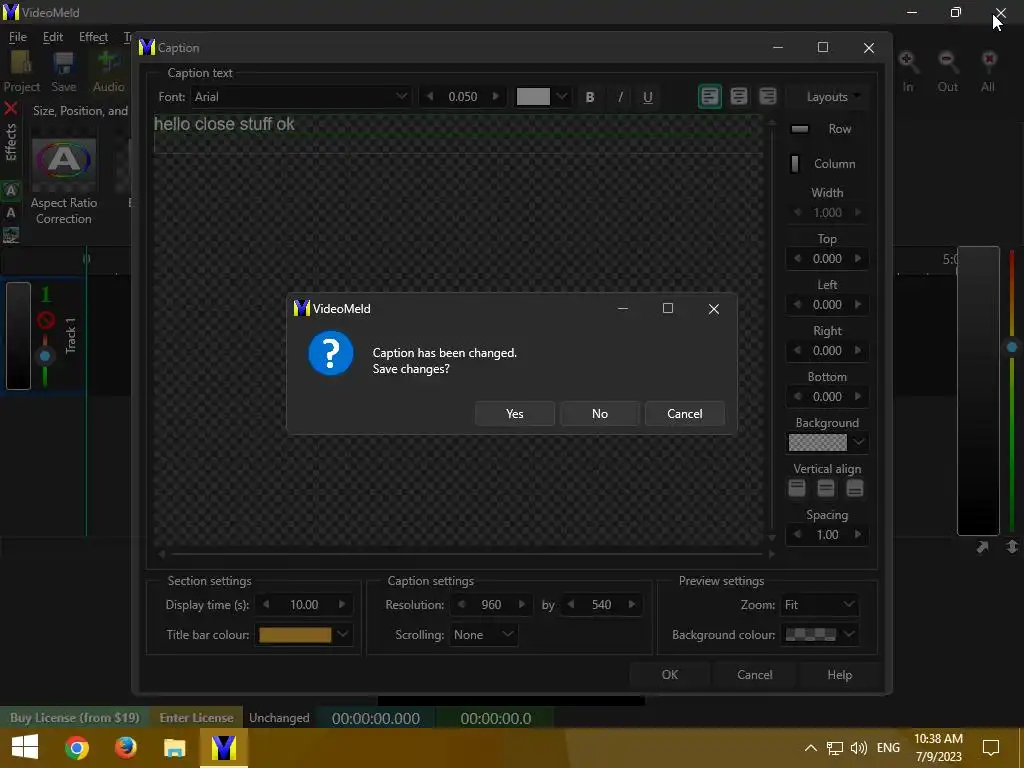Open the Scrolling dropdown set to None
This screenshot has height=768, width=1024.
click(483, 635)
